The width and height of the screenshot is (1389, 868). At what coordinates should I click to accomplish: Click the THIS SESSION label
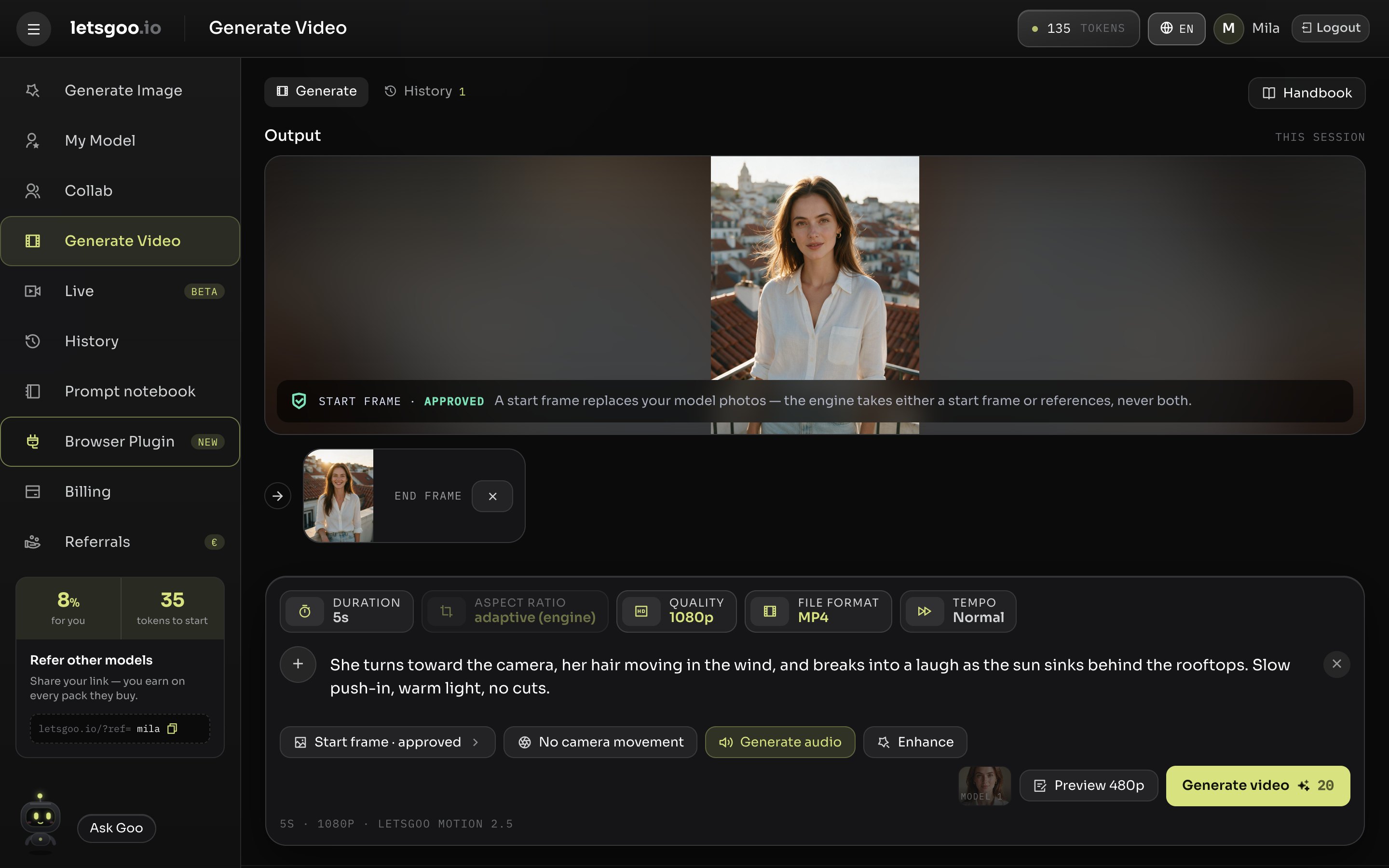click(x=1320, y=137)
